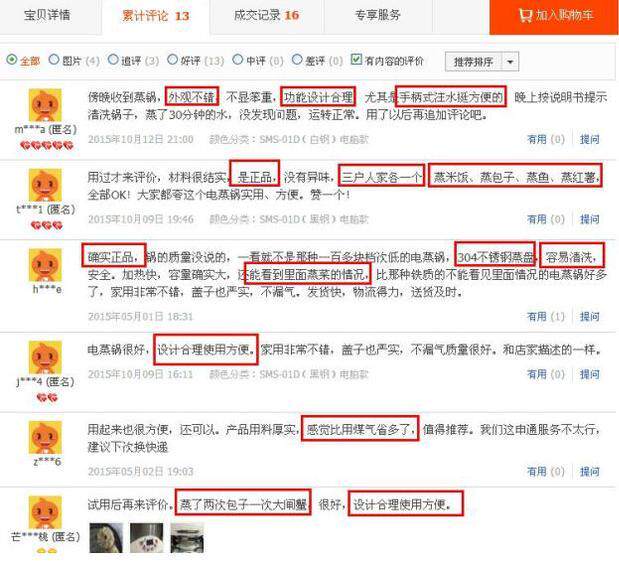Screen dimensions: 619x561
Task: Select the 好评 (13) radio filter
Action: tap(173, 60)
